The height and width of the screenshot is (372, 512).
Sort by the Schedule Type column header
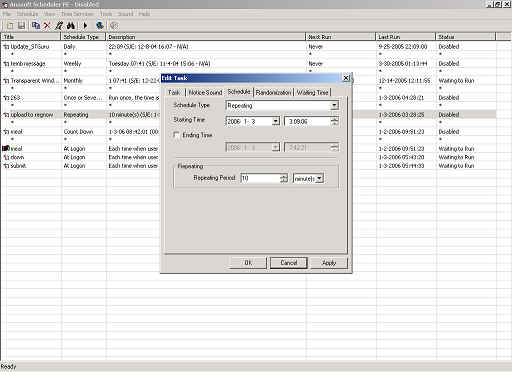pos(83,37)
